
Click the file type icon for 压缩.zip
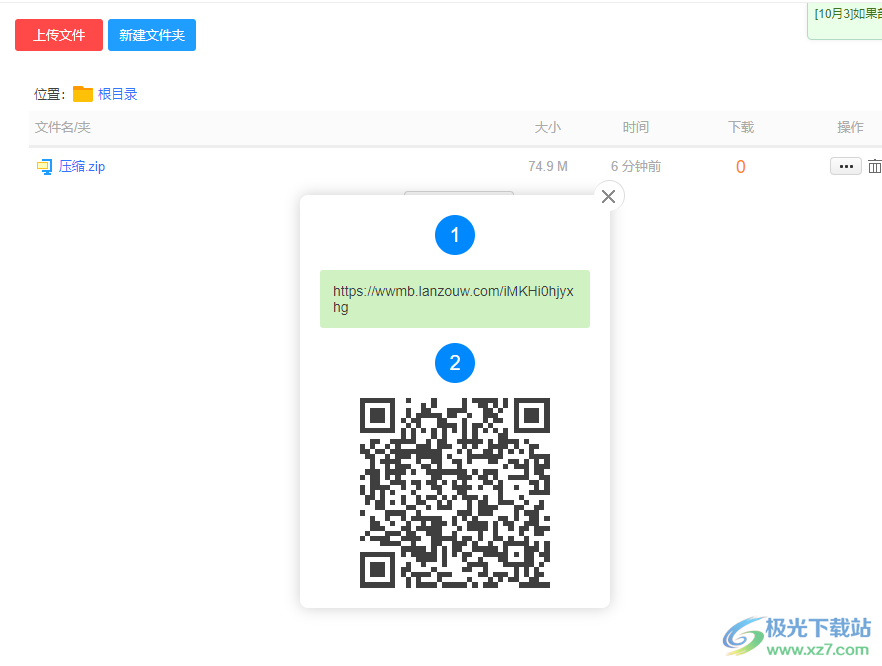[44, 166]
